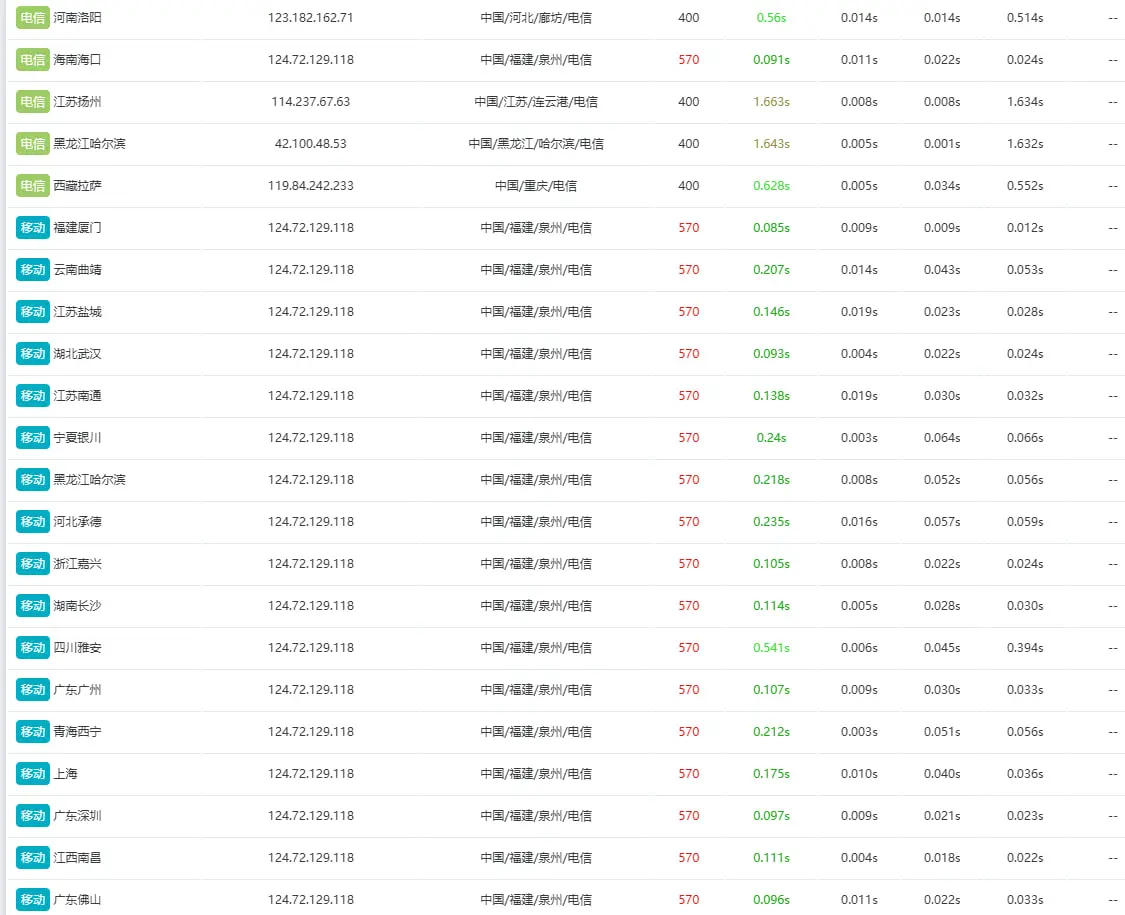Select the IP address 114.237.67.63
Image resolution: width=1125 pixels, height=915 pixels.
[311, 102]
